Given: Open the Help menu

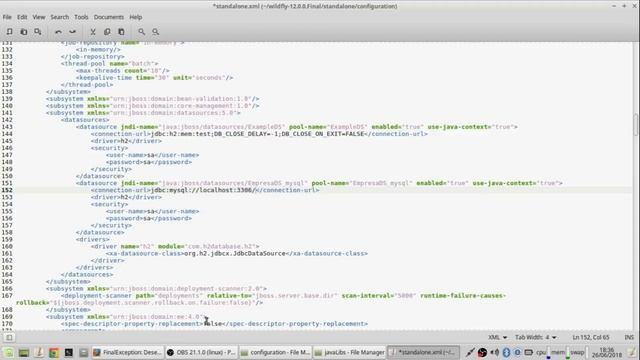Looking at the screenshot, I should [x=136, y=17].
